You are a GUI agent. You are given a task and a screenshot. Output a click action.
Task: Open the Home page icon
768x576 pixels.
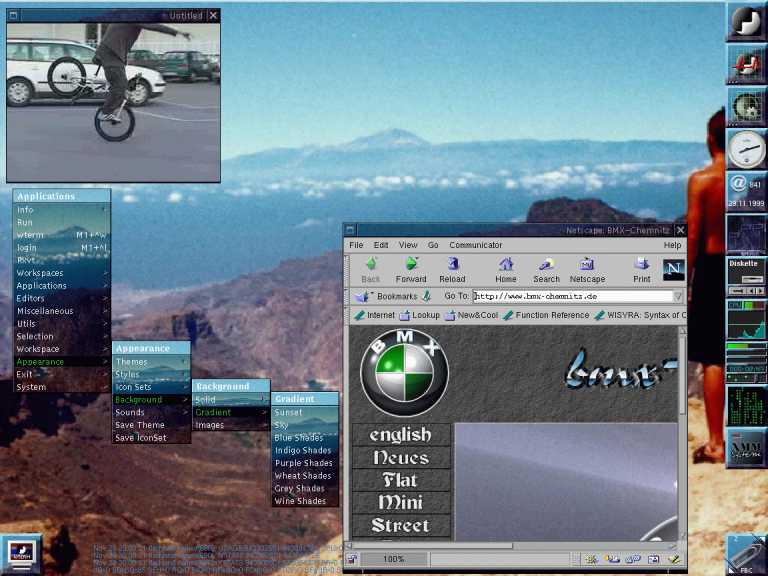click(505, 269)
